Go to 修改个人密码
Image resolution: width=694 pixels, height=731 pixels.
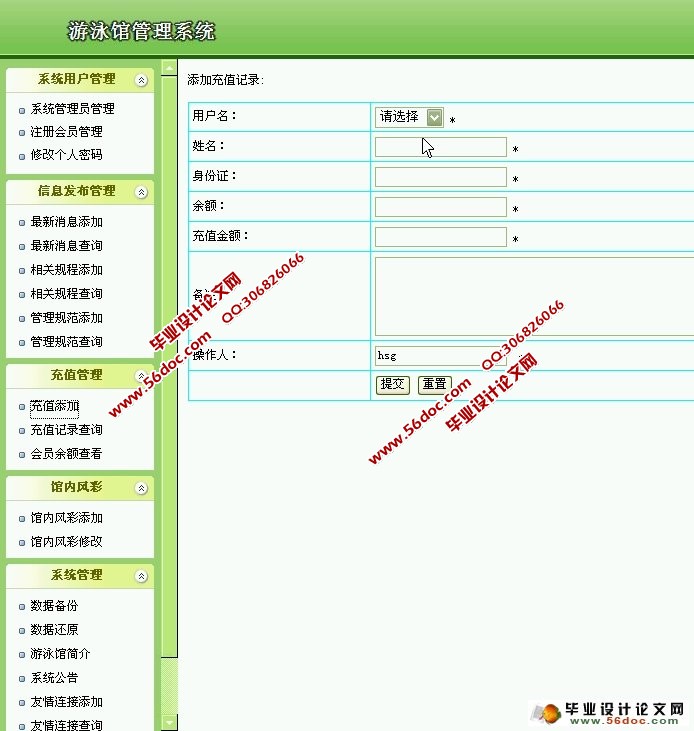(x=66, y=155)
